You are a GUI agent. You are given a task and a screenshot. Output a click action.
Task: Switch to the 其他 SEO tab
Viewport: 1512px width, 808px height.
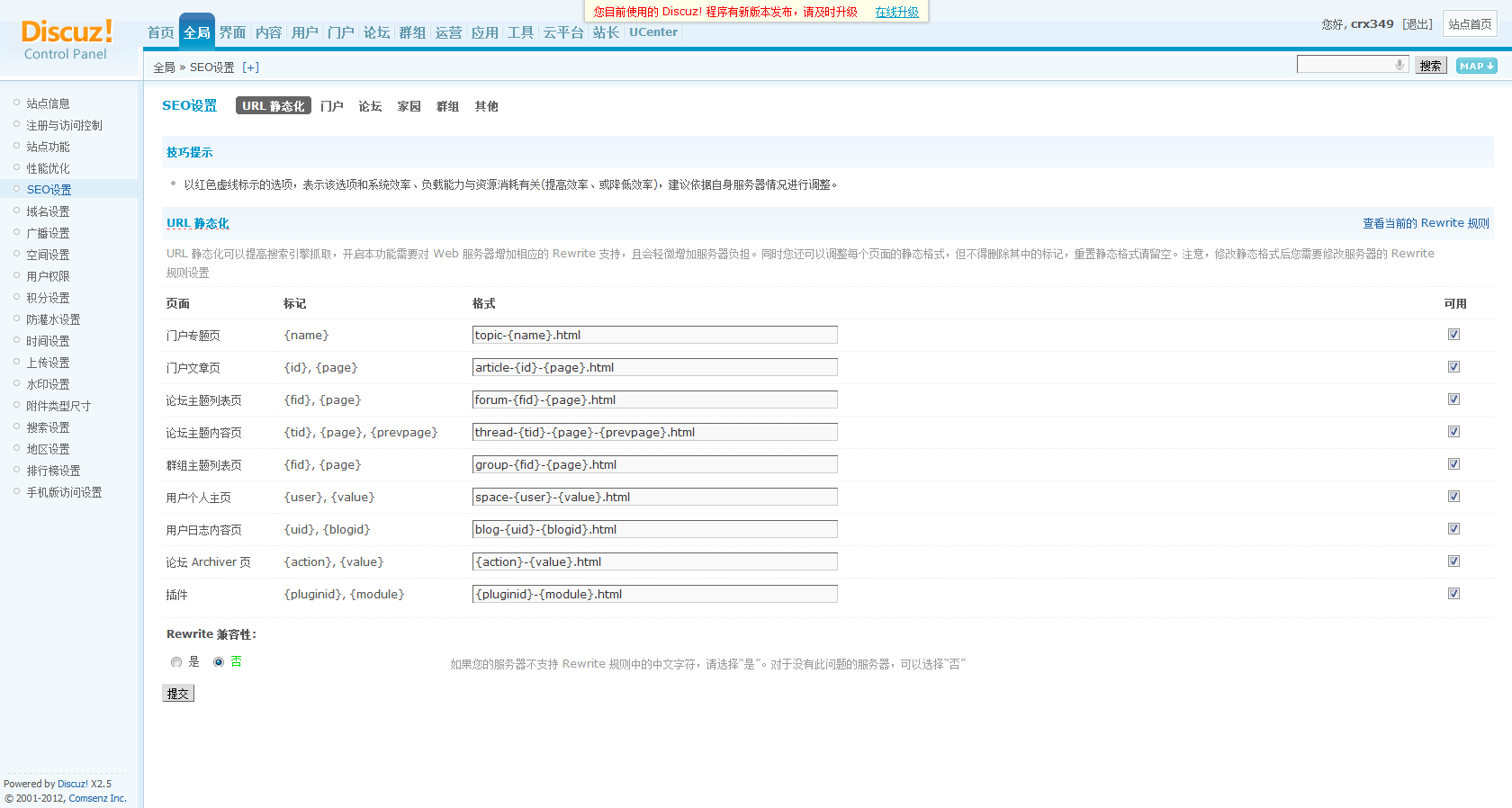point(486,106)
